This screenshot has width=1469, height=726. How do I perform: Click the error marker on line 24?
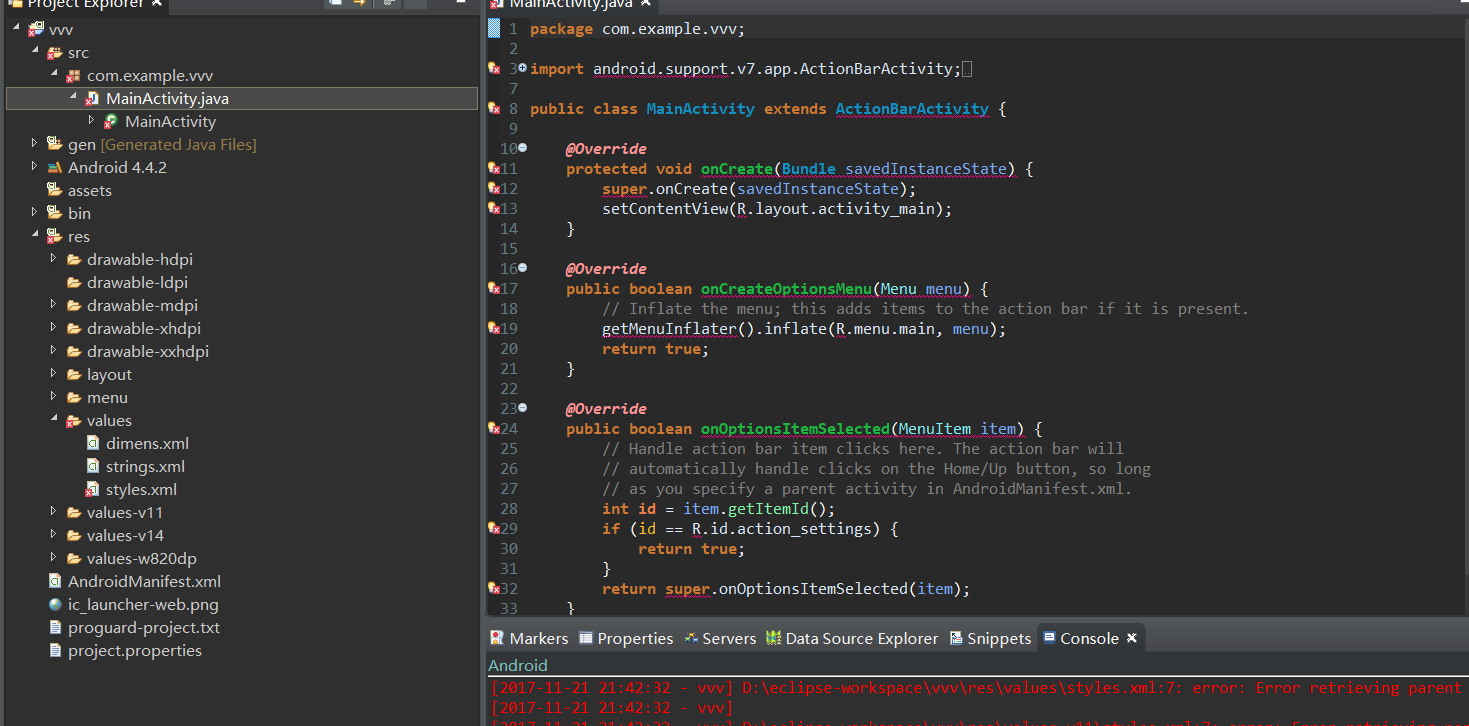coord(493,428)
